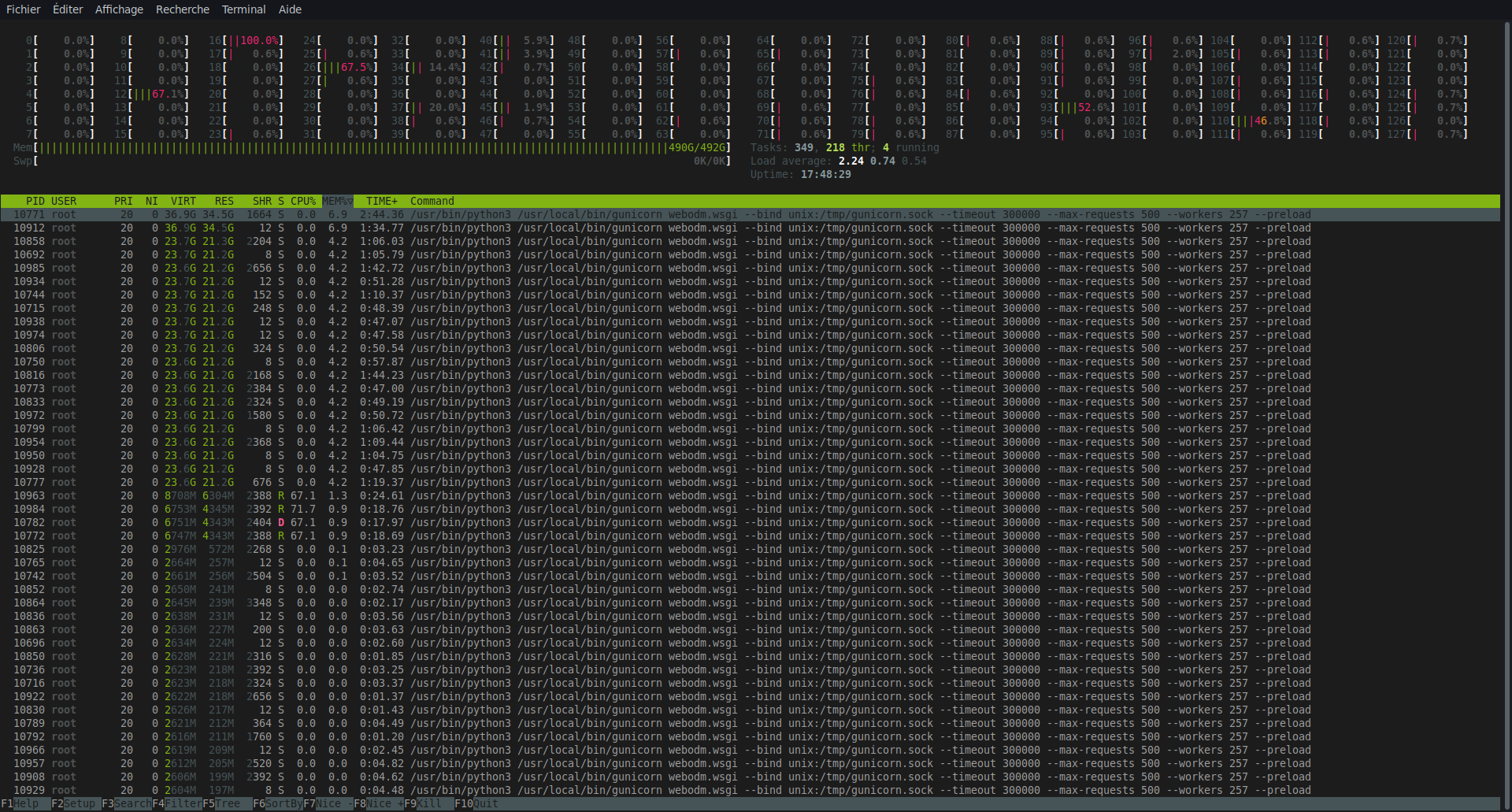The height and width of the screenshot is (812, 1512).
Task: Open the Terminal menu
Action: click(x=243, y=9)
